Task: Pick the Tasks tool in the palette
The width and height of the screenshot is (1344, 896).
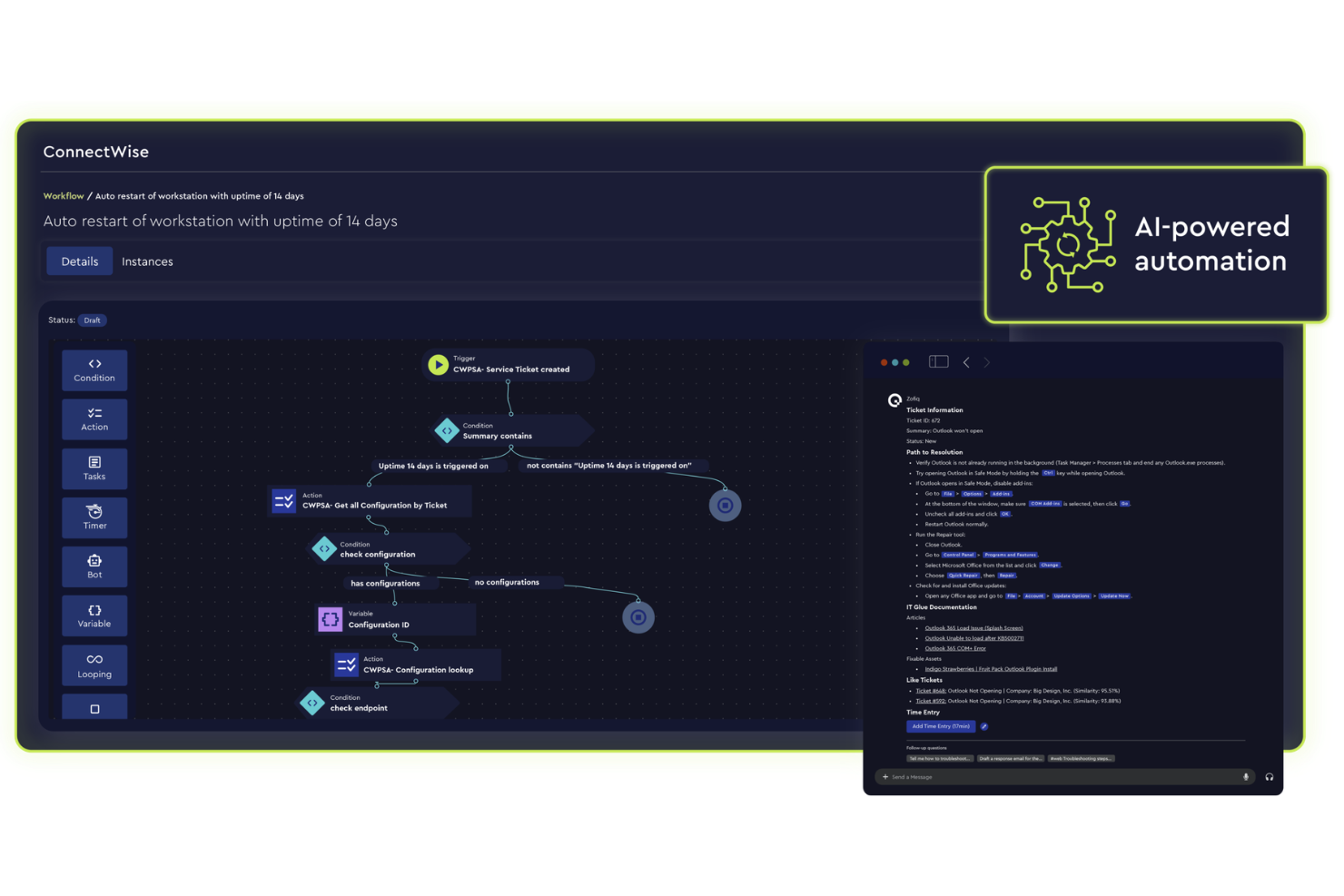Action: [94, 468]
